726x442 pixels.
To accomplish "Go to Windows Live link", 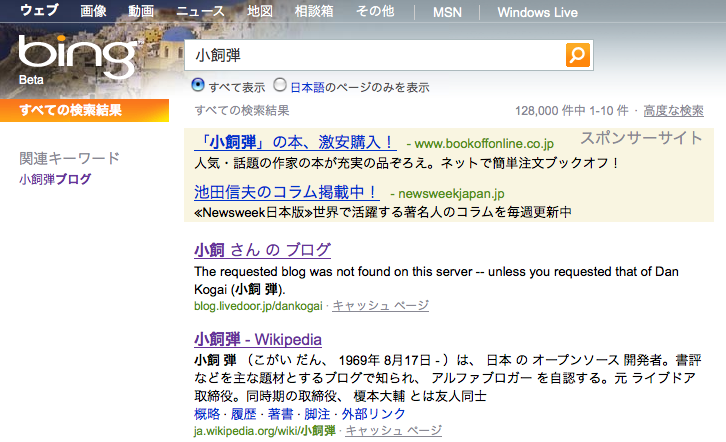I will 538,12.
